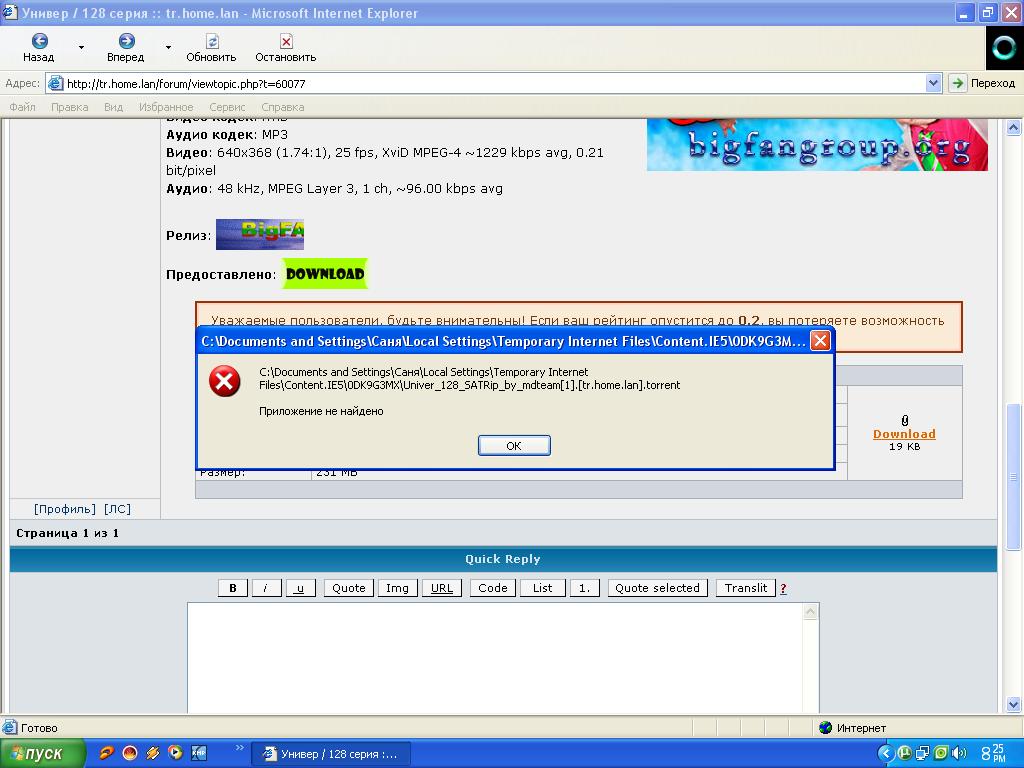The width and height of the screenshot is (1024, 768).
Task: Click the KMPlayer quick launch icon
Action: [199, 753]
